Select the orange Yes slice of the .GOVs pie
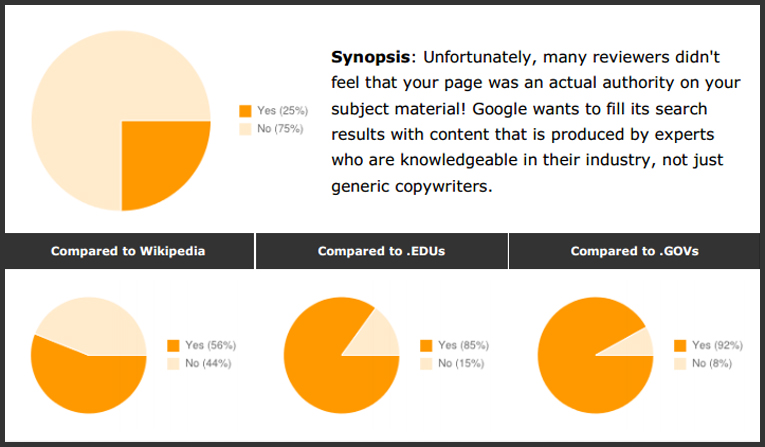Screen dimensions: 765x447 [x=580, y=365]
